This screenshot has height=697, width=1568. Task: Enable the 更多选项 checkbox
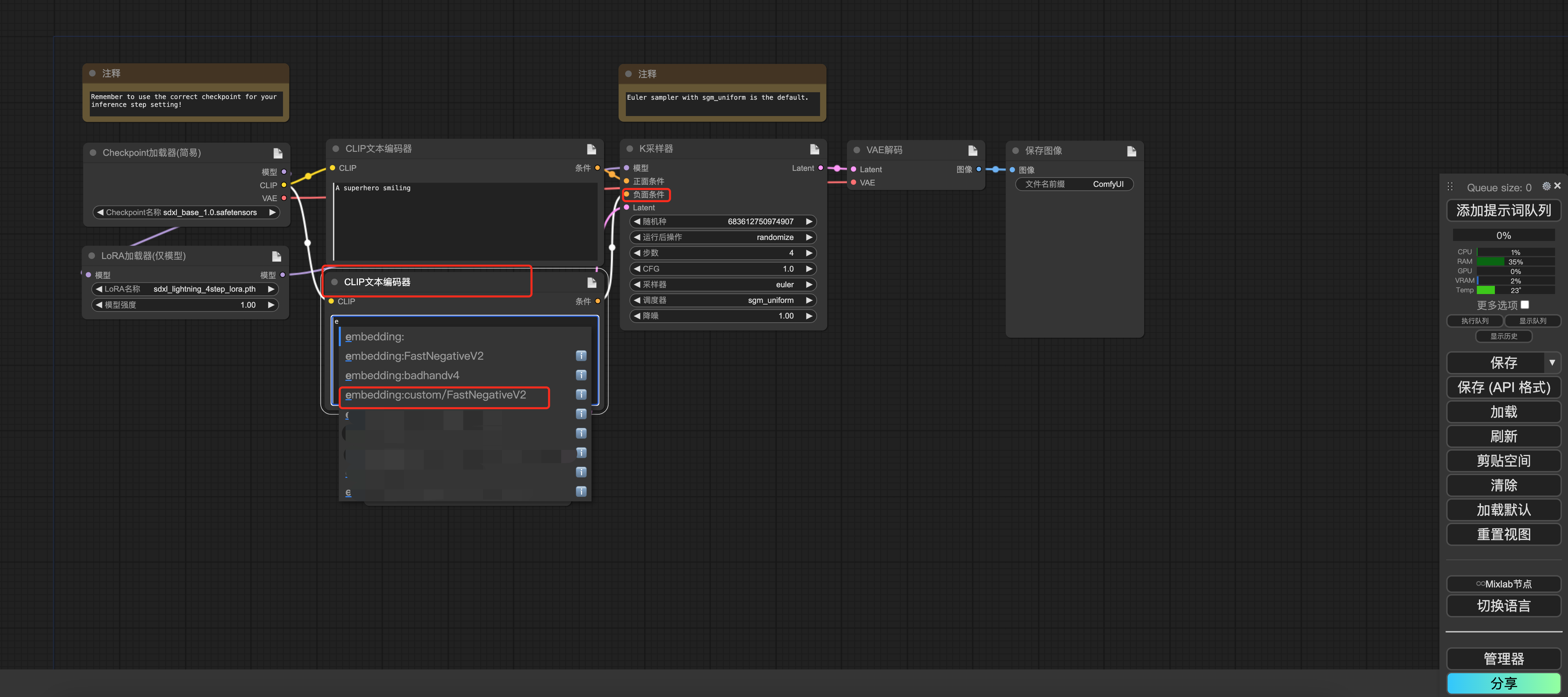coord(1524,305)
